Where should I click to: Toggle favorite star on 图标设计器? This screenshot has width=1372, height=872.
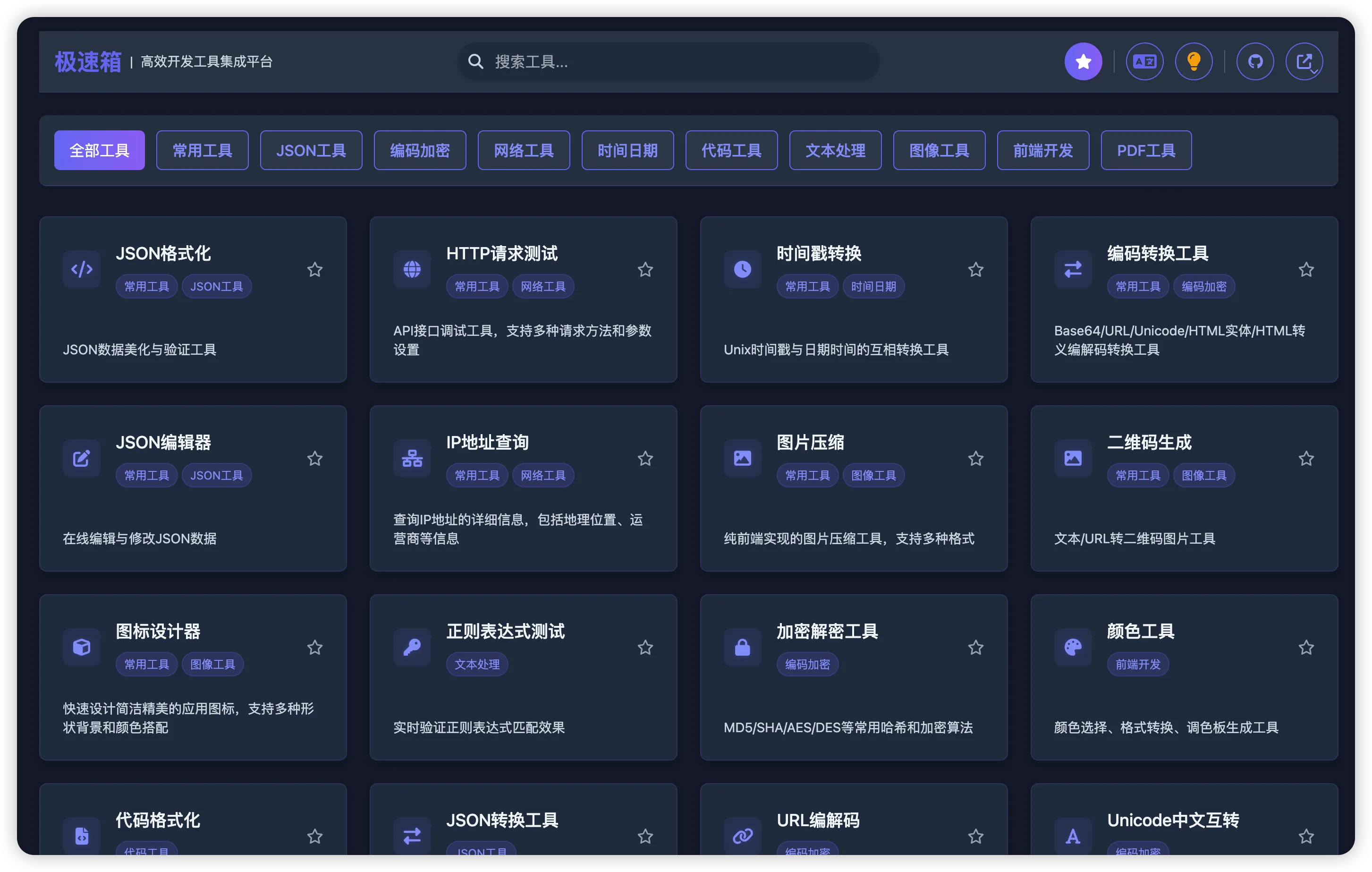315,647
